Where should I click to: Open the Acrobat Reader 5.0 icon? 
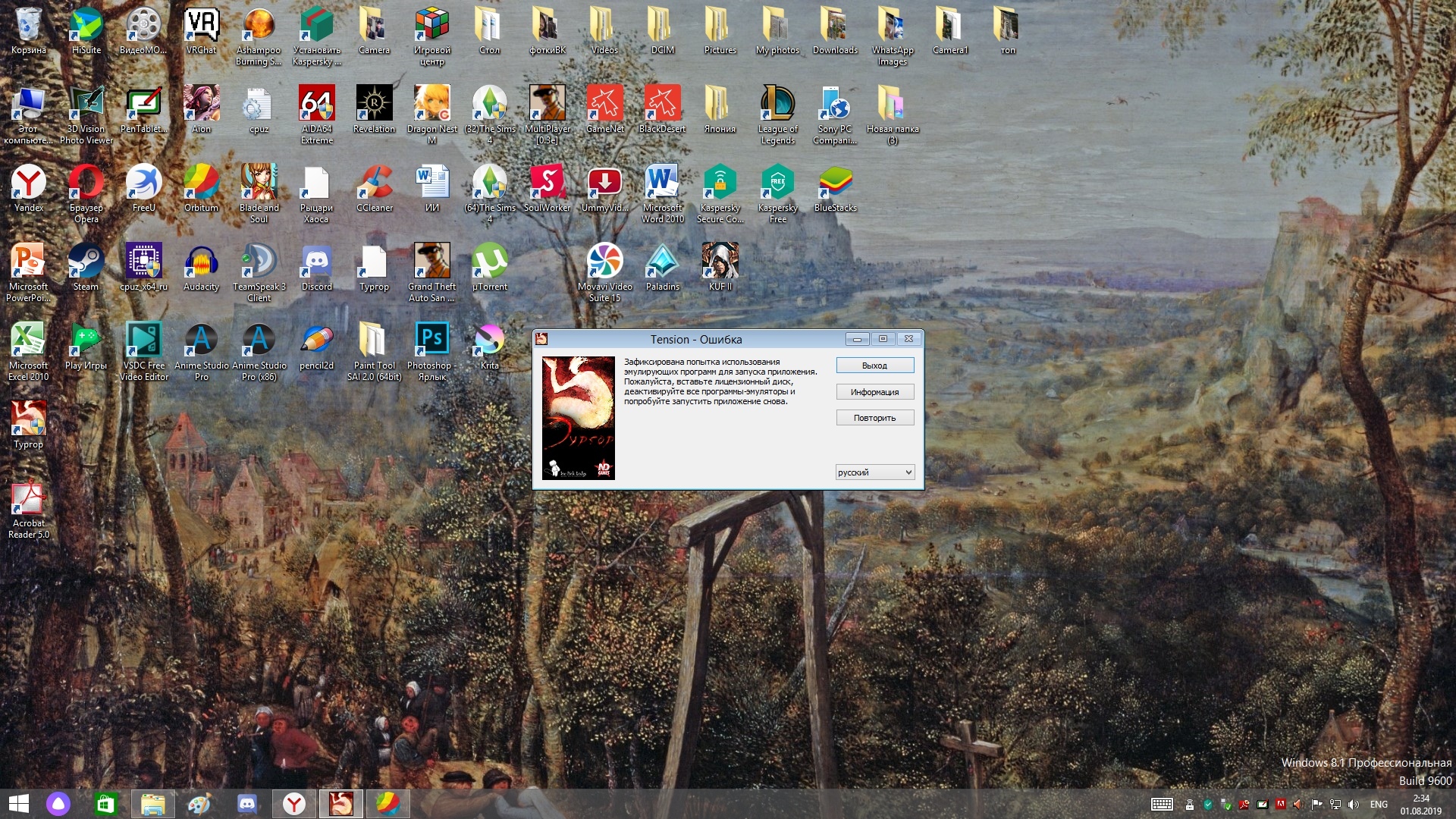[28, 508]
